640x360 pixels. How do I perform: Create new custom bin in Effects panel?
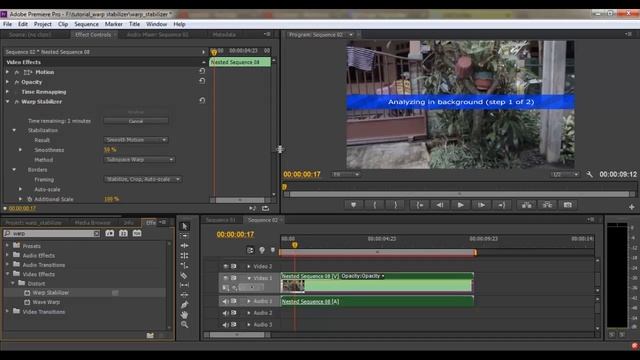point(150,336)
